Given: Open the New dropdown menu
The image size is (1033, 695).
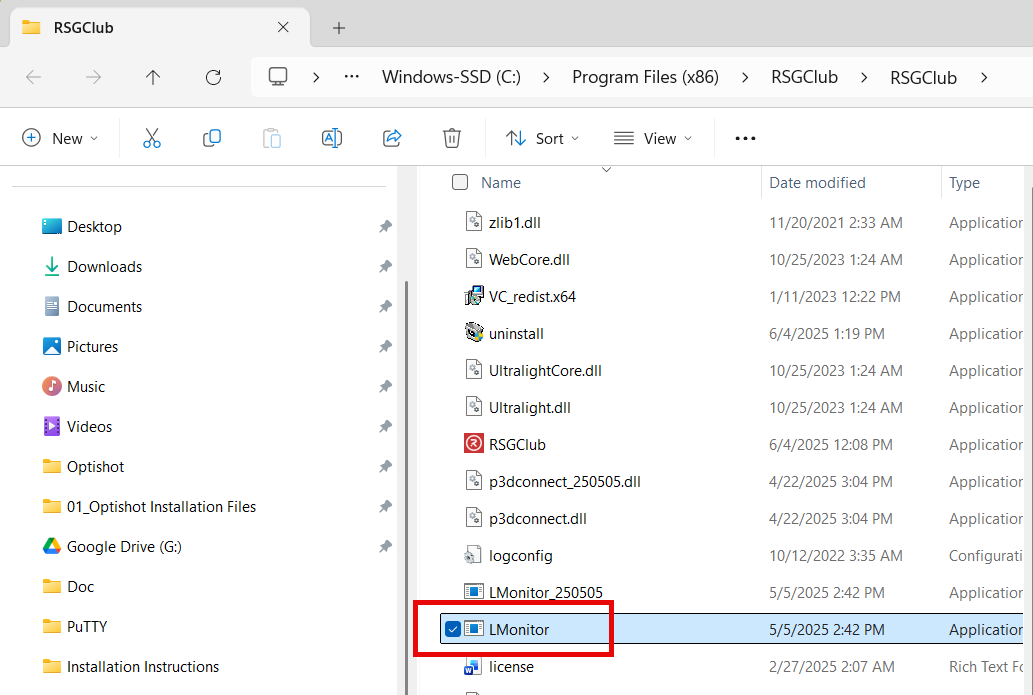Looking at the screenshot, I should coord(60,138).
